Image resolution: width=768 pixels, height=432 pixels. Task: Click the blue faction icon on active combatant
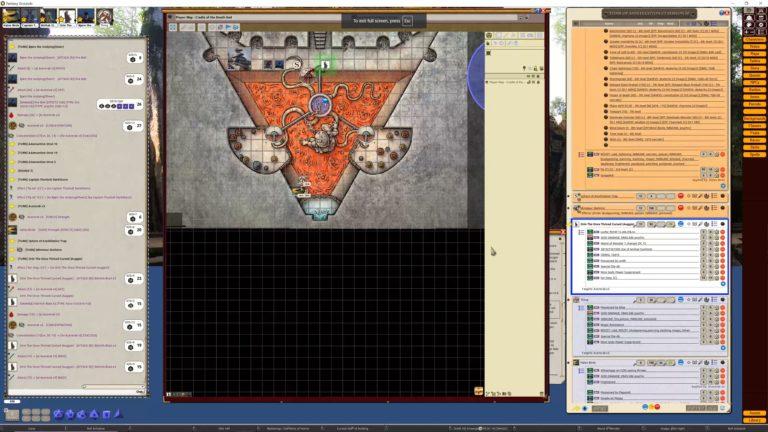click(680, 224)
